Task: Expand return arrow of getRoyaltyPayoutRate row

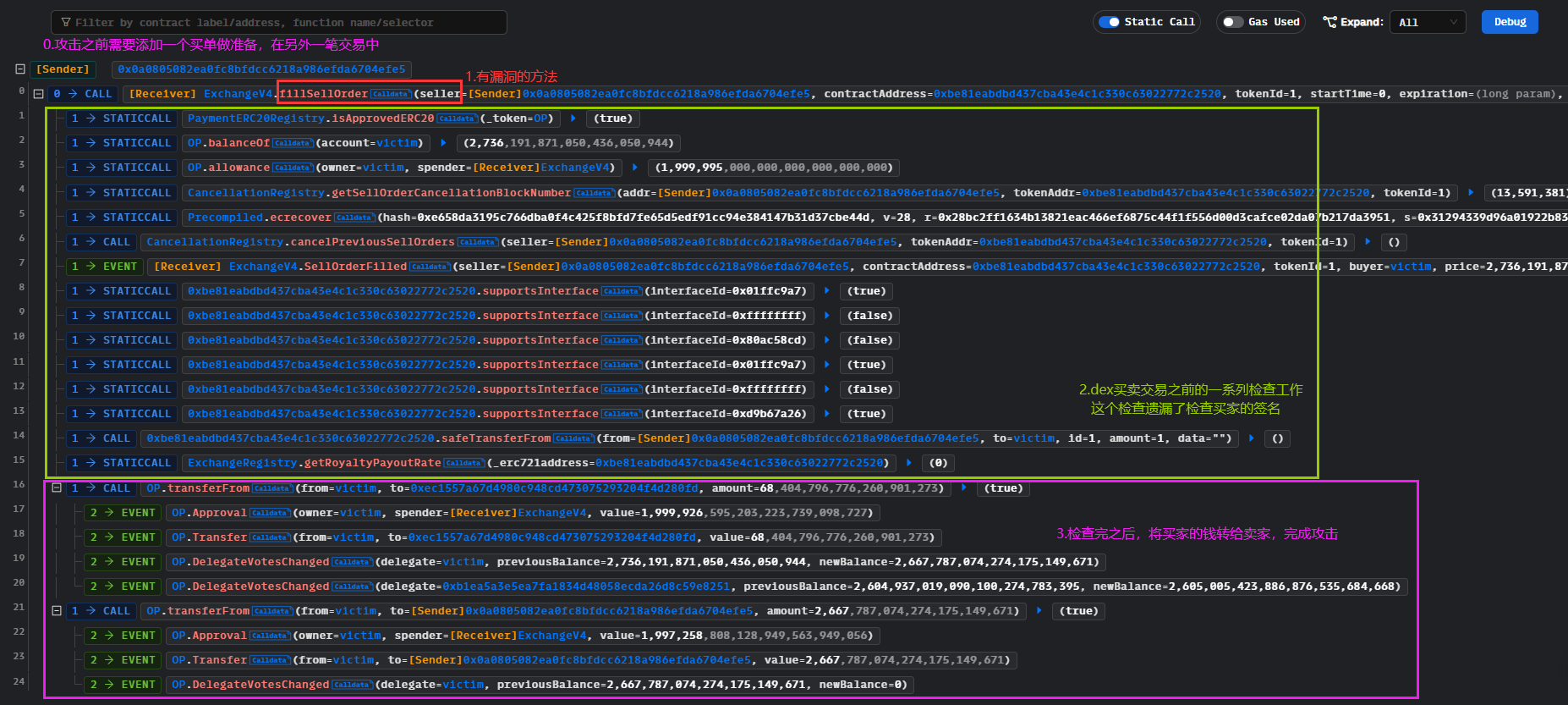Action: tap(909, 463)
